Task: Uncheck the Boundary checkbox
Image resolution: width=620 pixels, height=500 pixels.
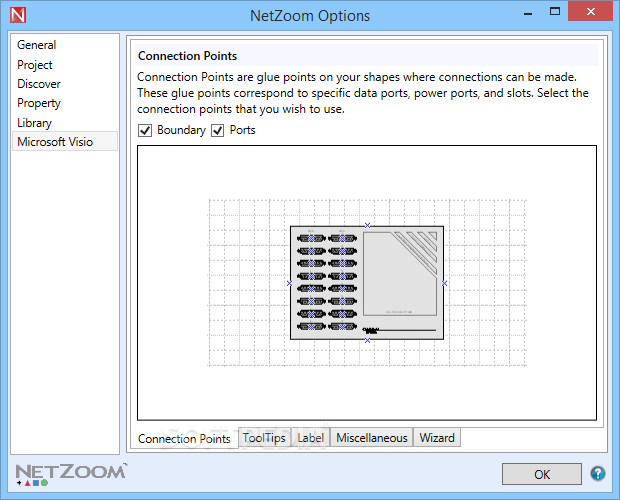Action: (x=145, y=130)
